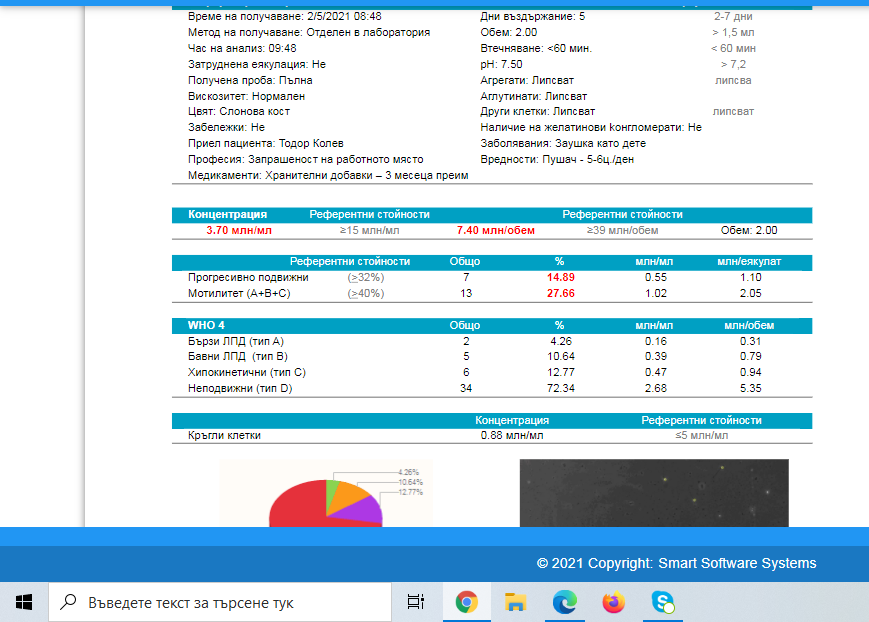Select the Кръгли клетки row label

[x=224, y=435]
